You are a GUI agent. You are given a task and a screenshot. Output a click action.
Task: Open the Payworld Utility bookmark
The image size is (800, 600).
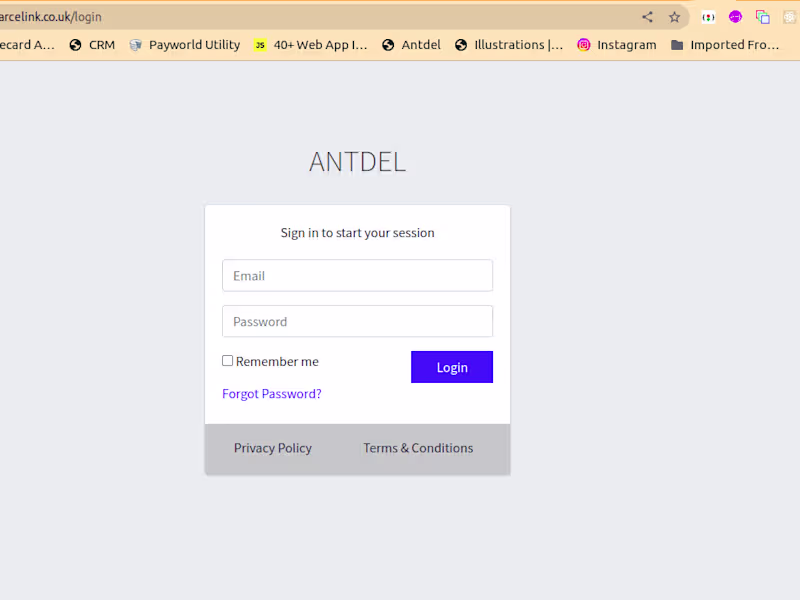coord(185,45)
